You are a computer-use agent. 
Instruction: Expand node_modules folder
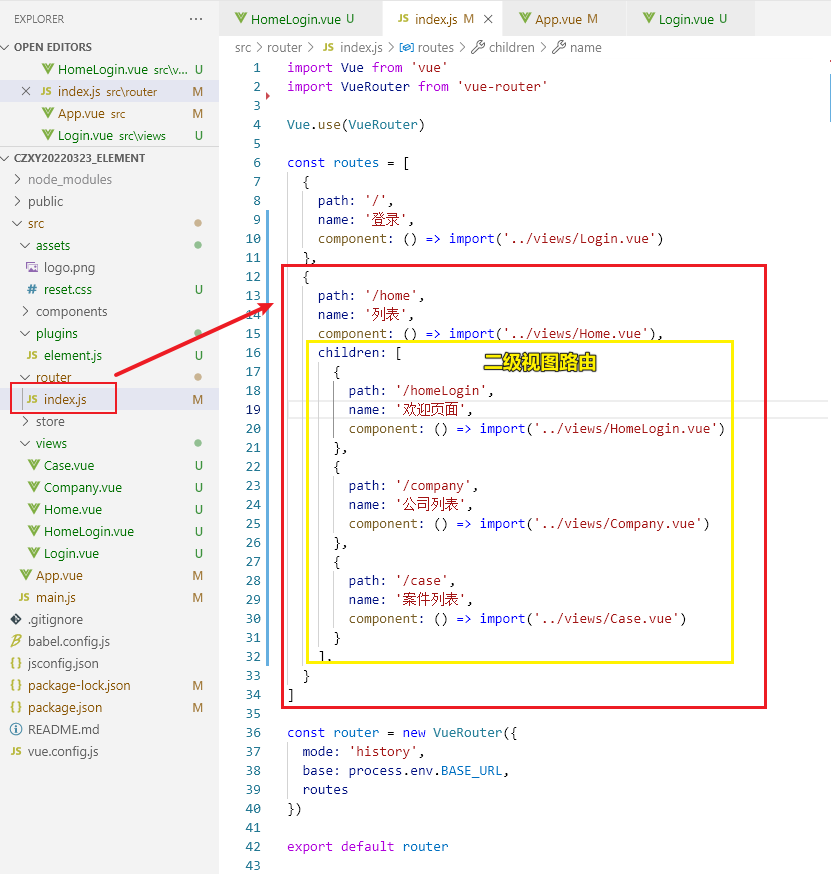70,179
